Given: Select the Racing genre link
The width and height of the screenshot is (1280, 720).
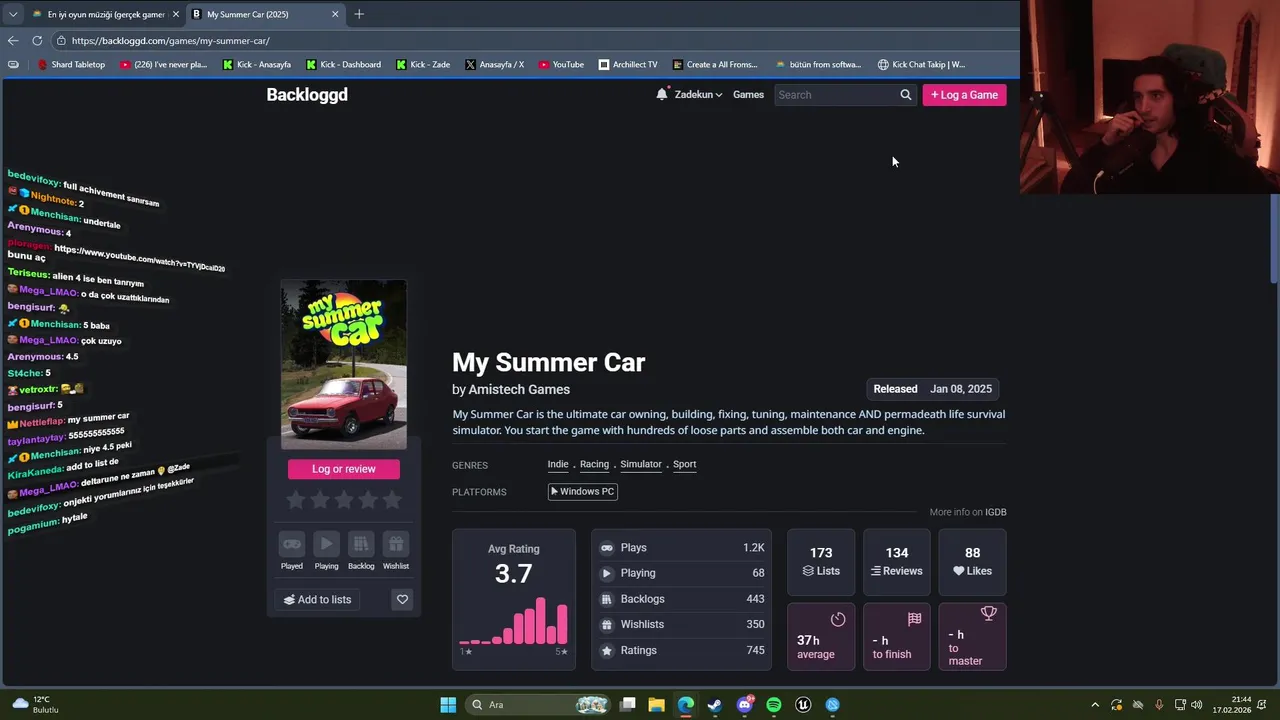Looking at the screenshot, I should [x=594, y=464].
